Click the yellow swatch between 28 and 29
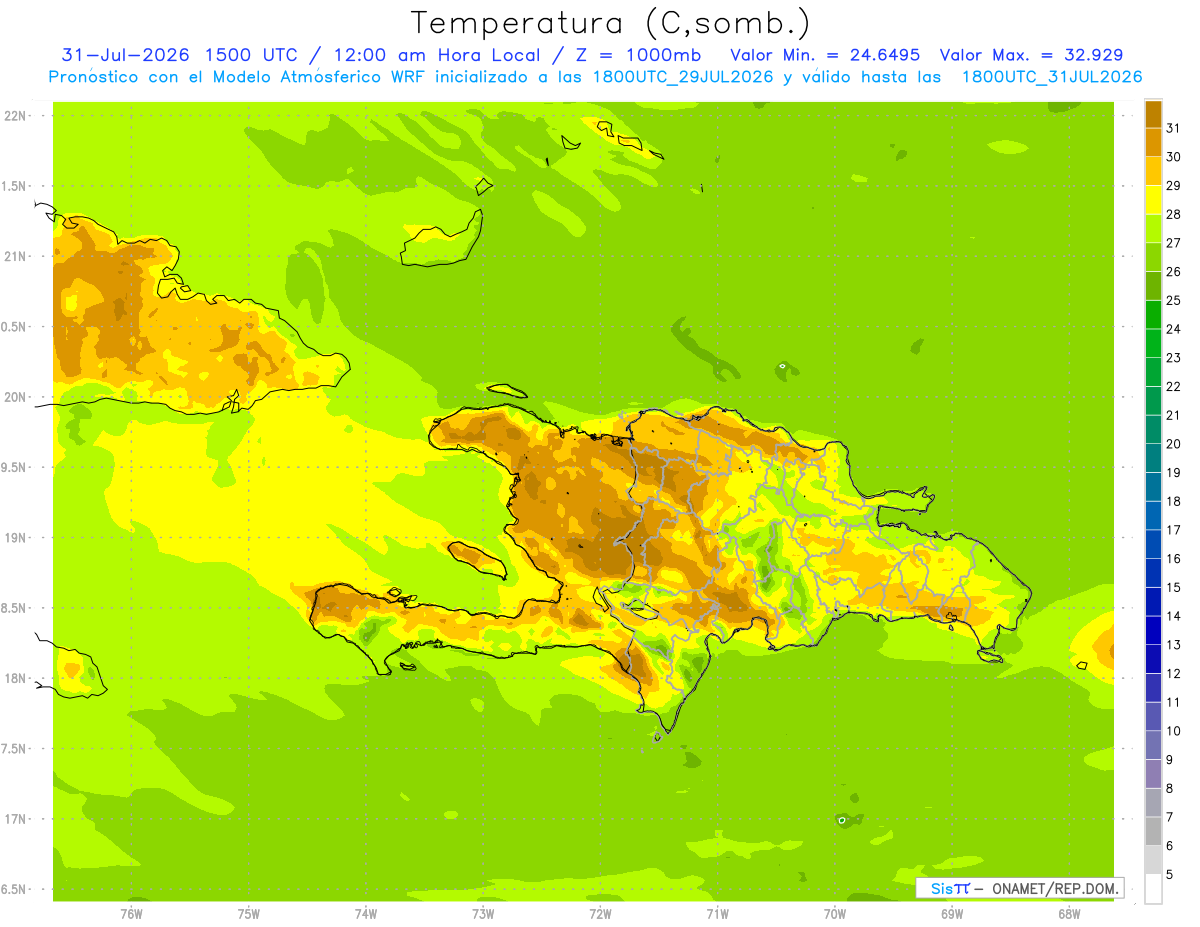The height and width of the screenshot is (927, 1200). coord(1153,200)
